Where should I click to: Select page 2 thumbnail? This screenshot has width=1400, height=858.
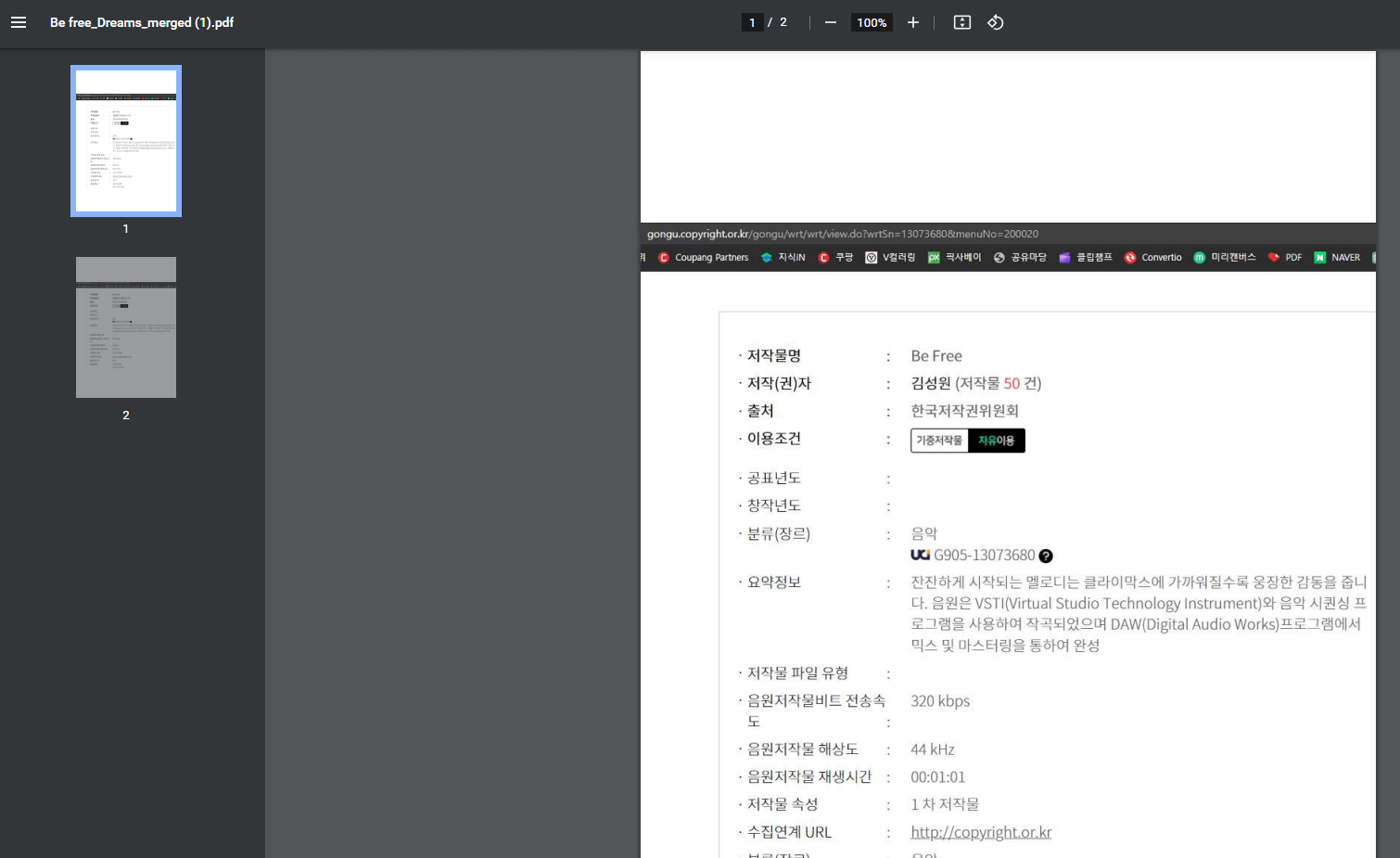coord(126,327)
